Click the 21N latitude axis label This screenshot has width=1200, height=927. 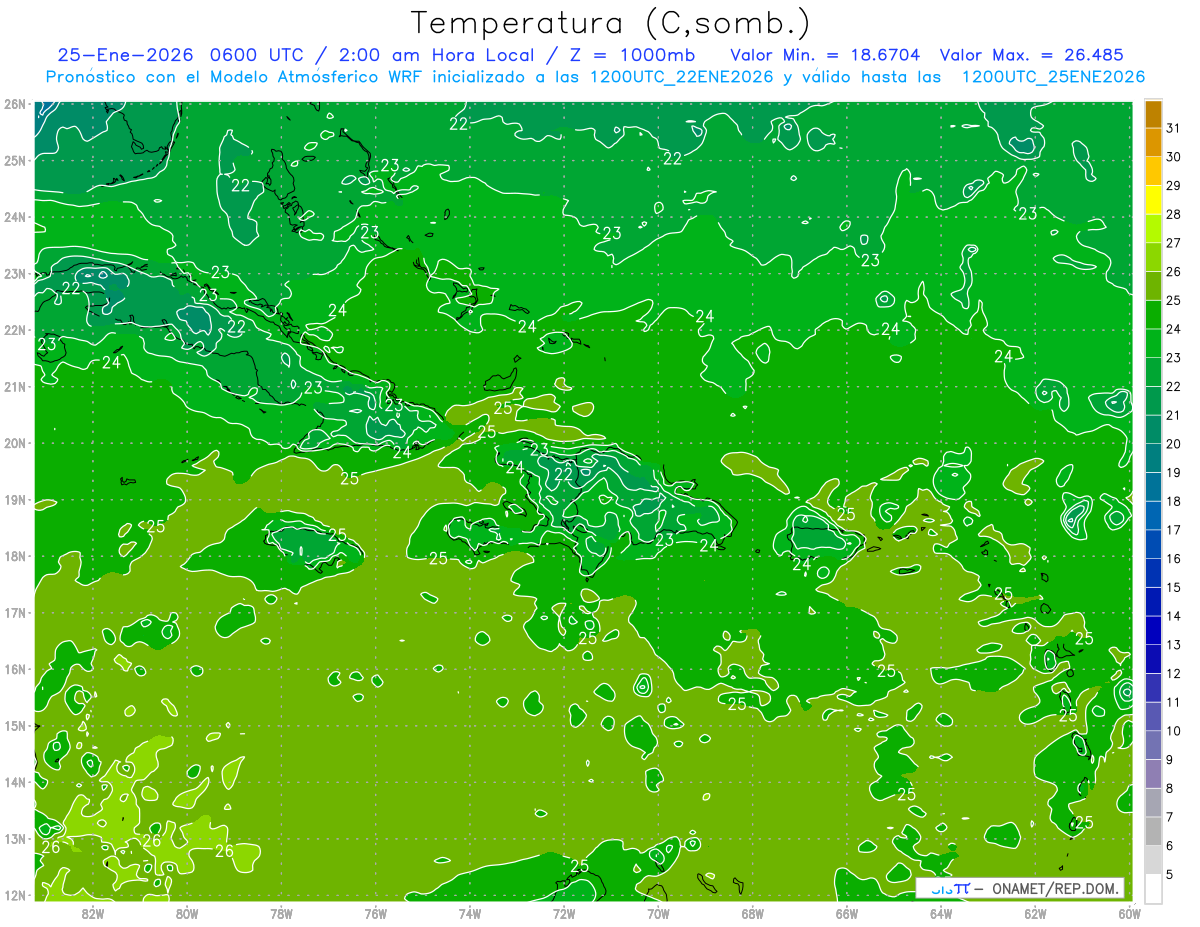pyautogui.click(x=15, y=386)
